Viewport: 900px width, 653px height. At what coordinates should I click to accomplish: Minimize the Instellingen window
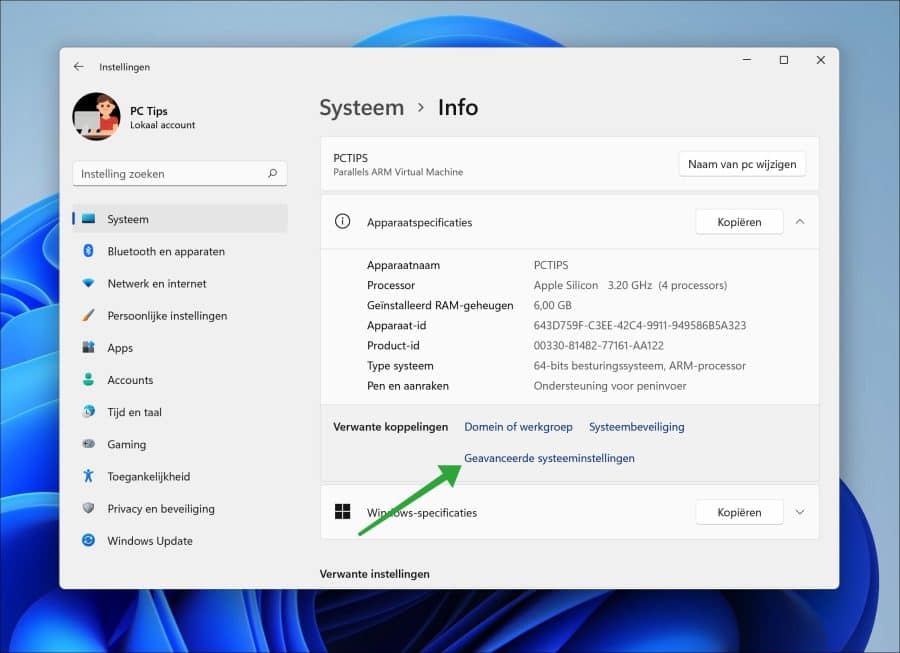tap(747, 60)
